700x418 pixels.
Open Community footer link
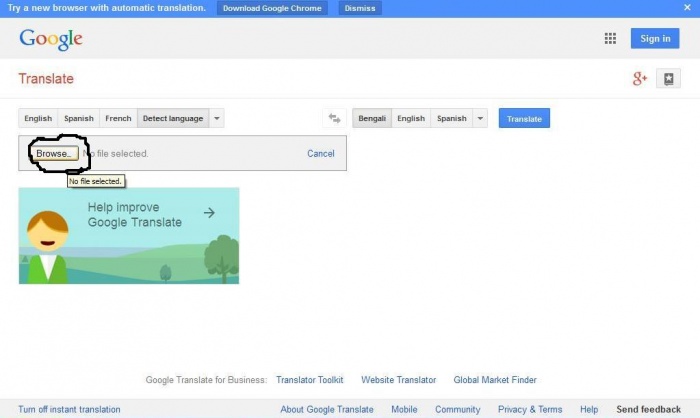458,410
